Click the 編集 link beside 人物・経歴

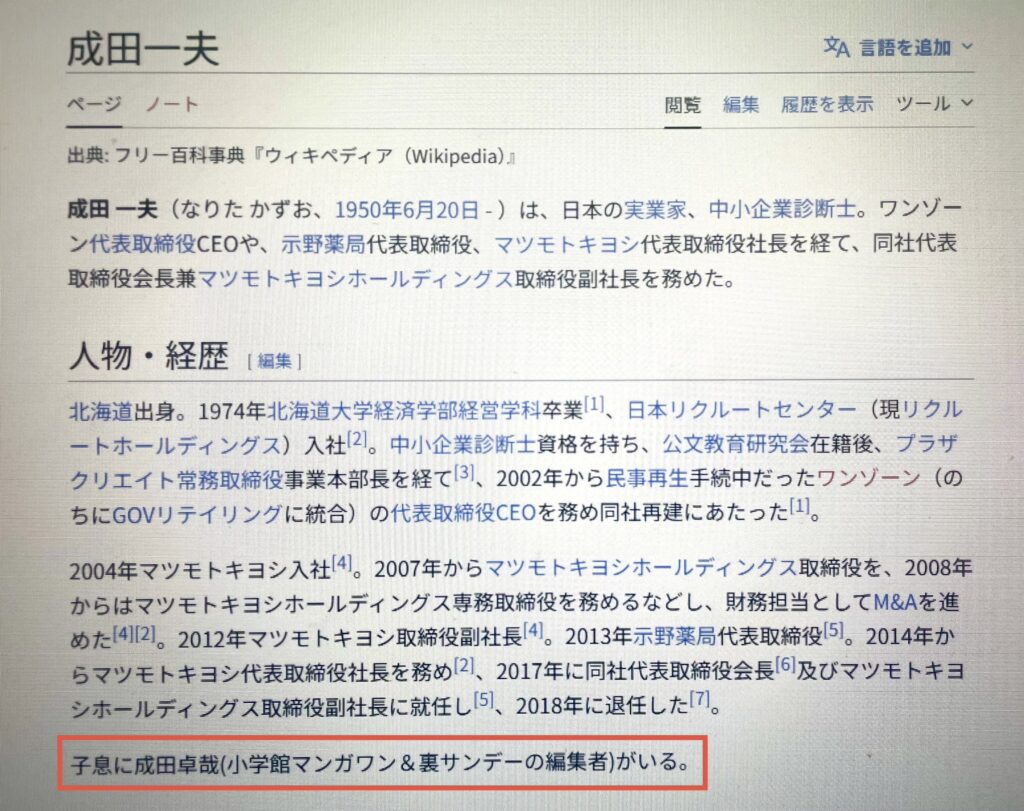pos(274,361)
